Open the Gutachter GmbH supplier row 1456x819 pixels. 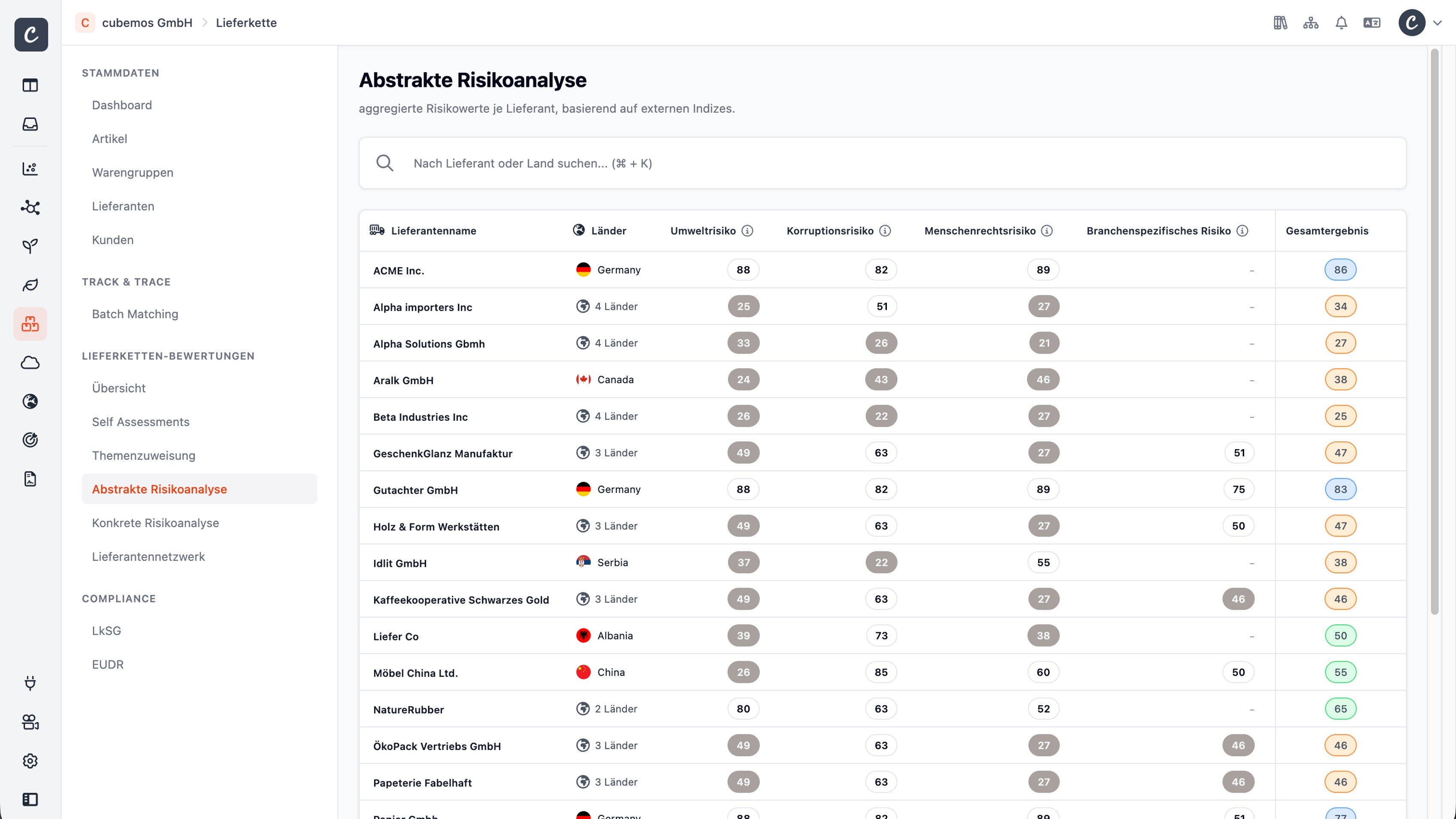882,489
